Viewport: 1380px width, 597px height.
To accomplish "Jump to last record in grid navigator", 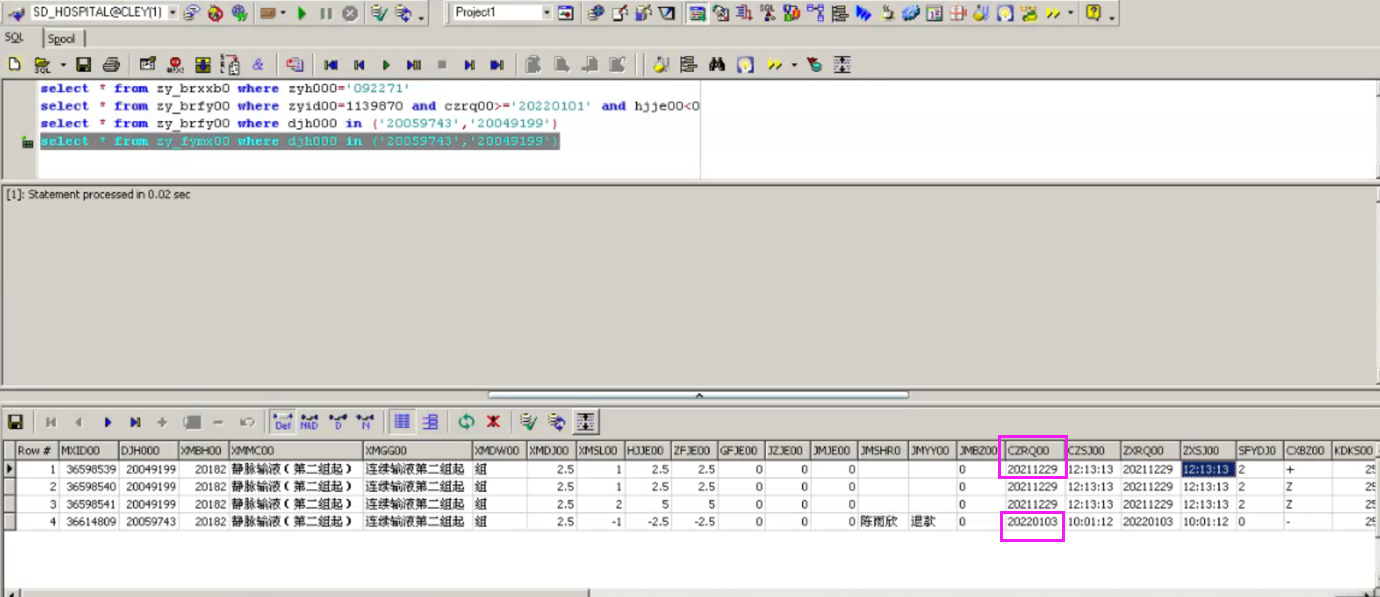I will [x=135, y=422].
